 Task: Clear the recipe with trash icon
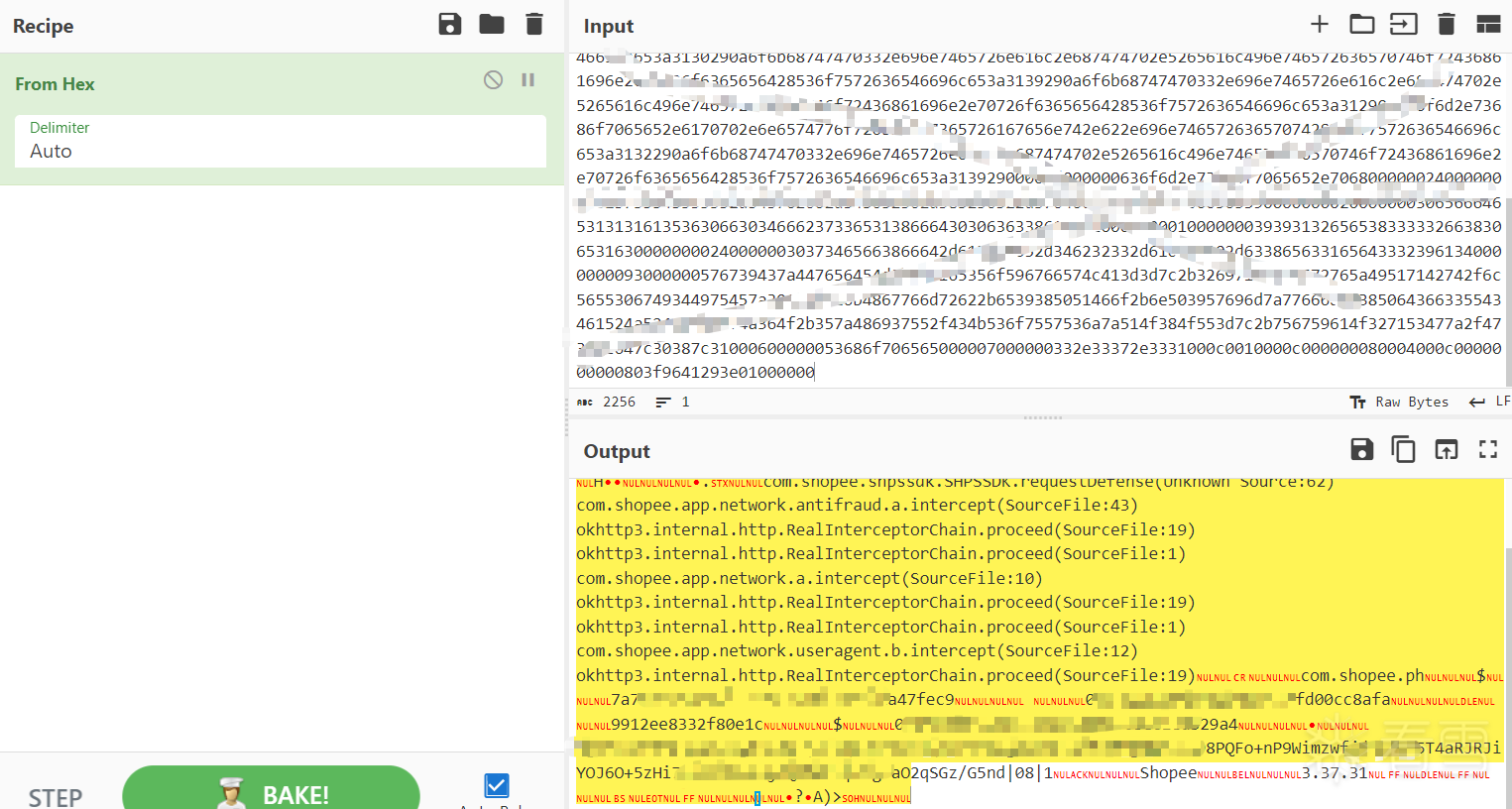[x=534, y=25]
